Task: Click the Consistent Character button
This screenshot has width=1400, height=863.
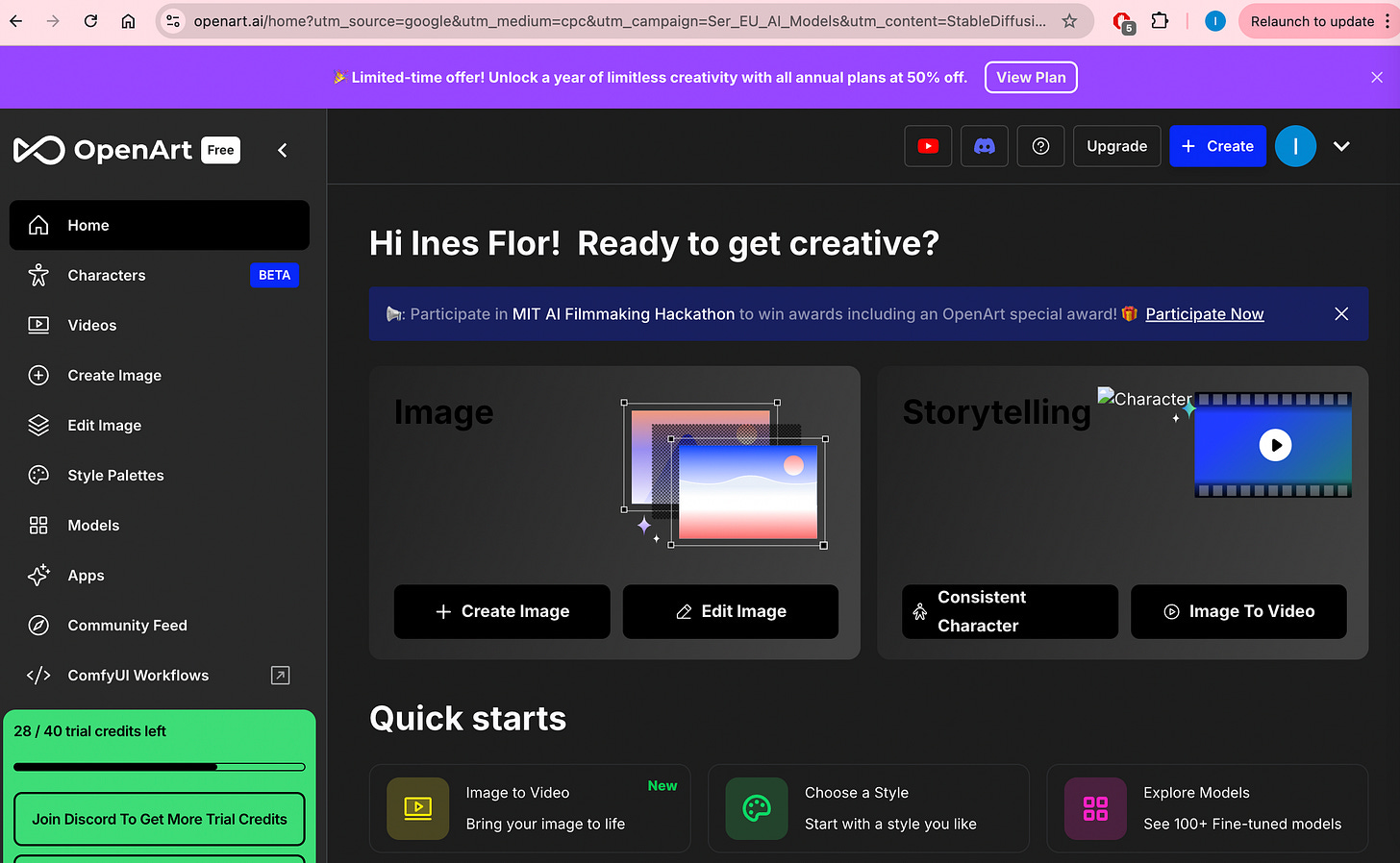Action: (1010, 611)
